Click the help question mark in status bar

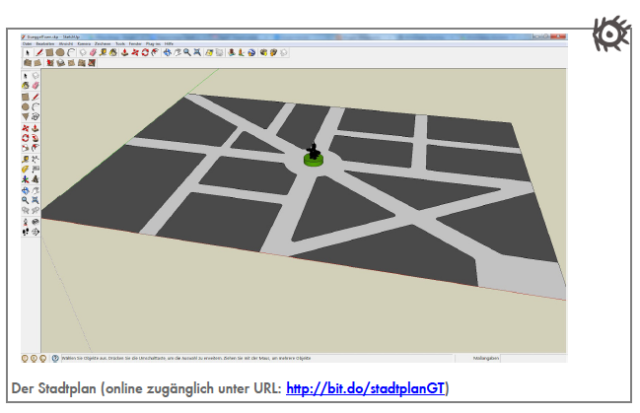pyautogui.click(x=55, y=358)
